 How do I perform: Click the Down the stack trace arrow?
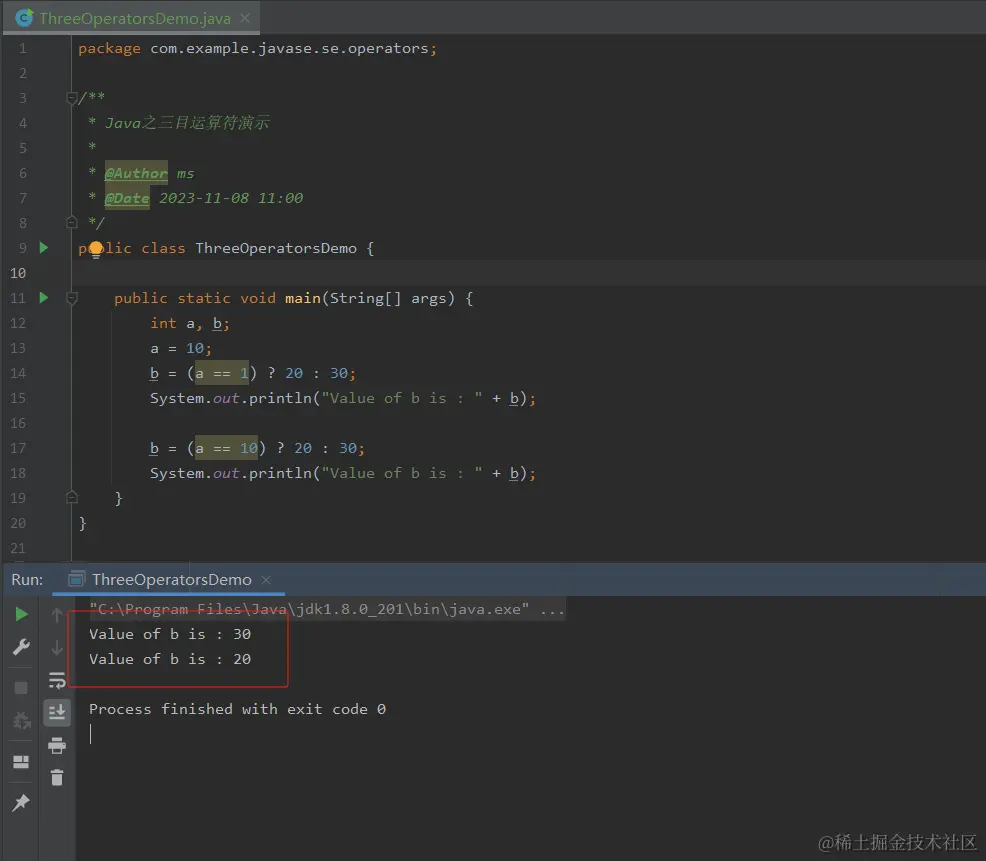click(x=57, y=647)
